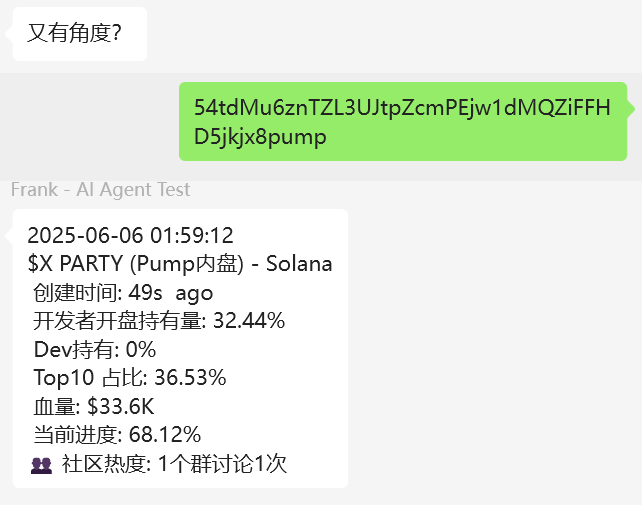This screenshot has height=505, width=642.
Task: Click the 36.53% Top10 value
Action: click(x=190, y=377)
